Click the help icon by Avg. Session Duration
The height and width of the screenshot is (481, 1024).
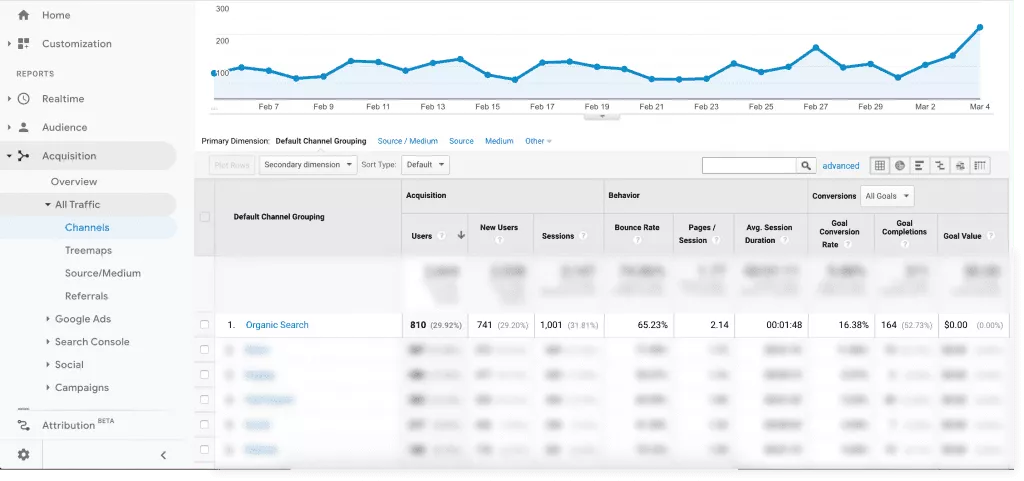click(x=783, y=240)
